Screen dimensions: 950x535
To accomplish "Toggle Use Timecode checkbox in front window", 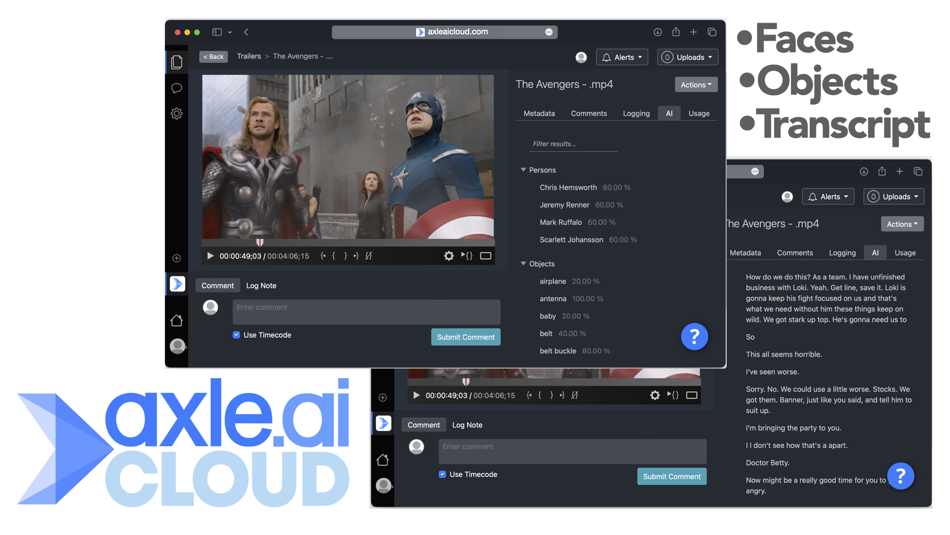I will click(x=236, y=335).
